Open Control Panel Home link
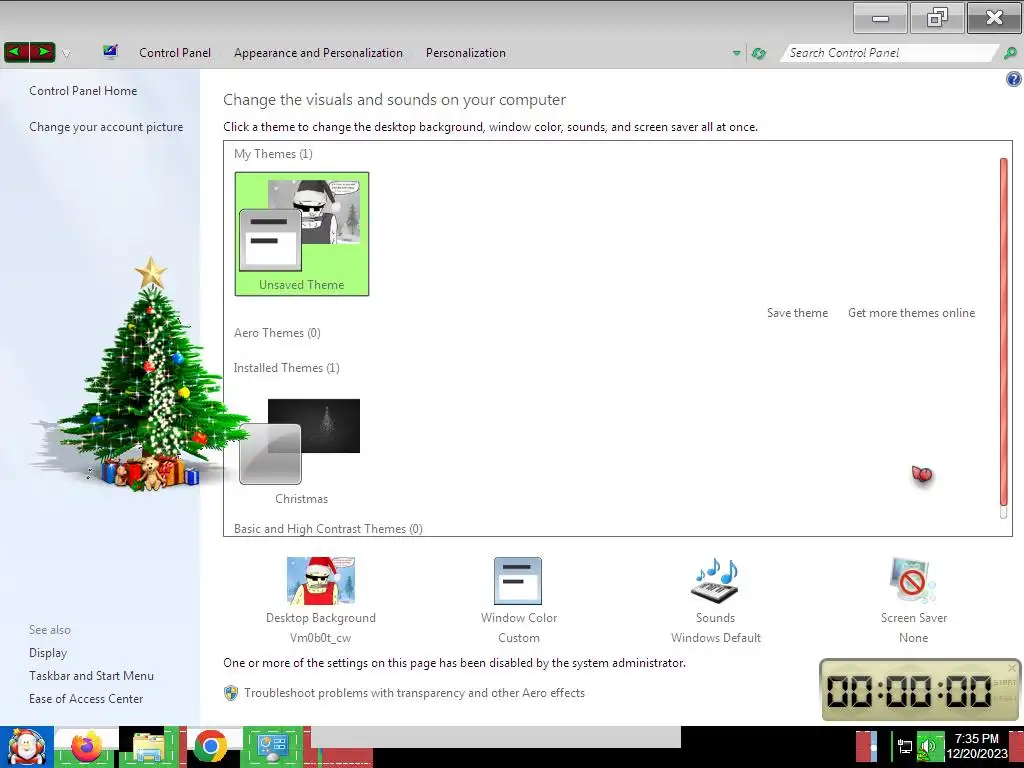Image resolution: width=1024 pixels, height=768 pixels. (x=83, y=91)
